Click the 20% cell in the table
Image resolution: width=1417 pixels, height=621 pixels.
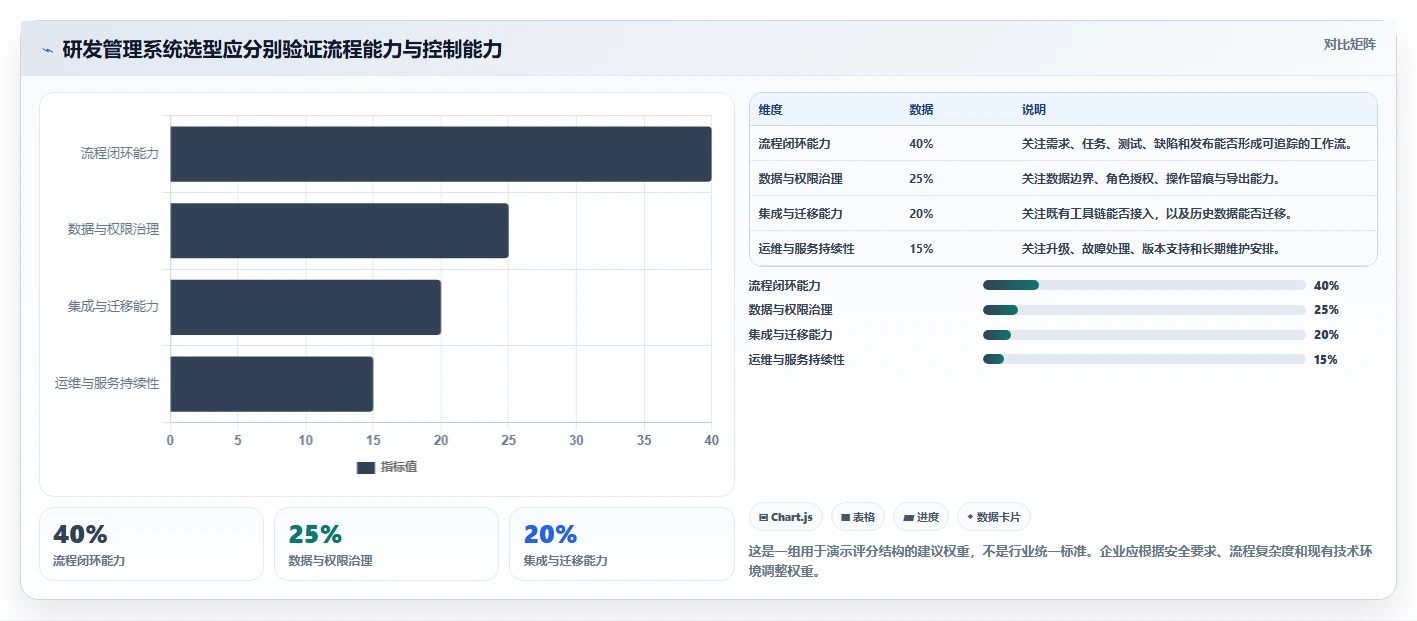point(921,214)
